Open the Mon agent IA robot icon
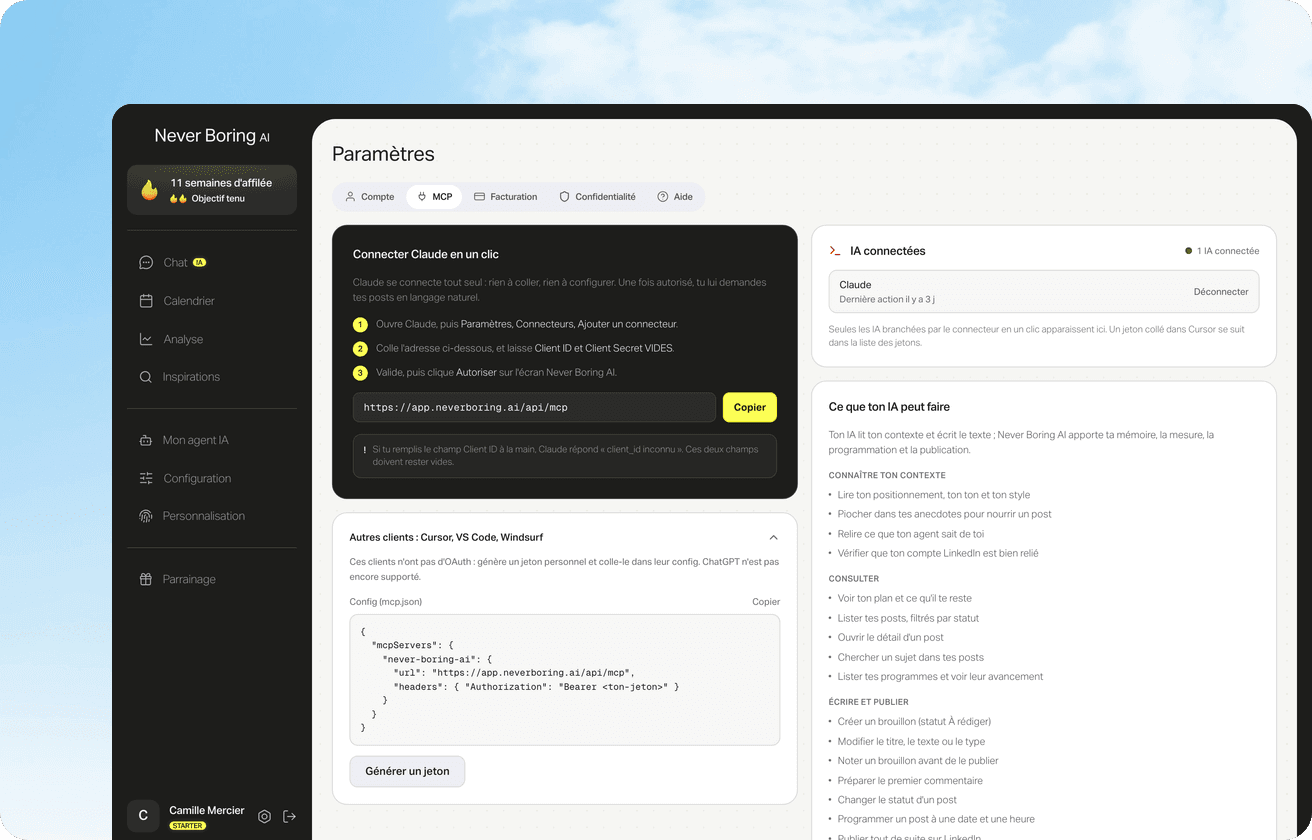Viewport: 1312px width, 840px height. tap(146, 440)
